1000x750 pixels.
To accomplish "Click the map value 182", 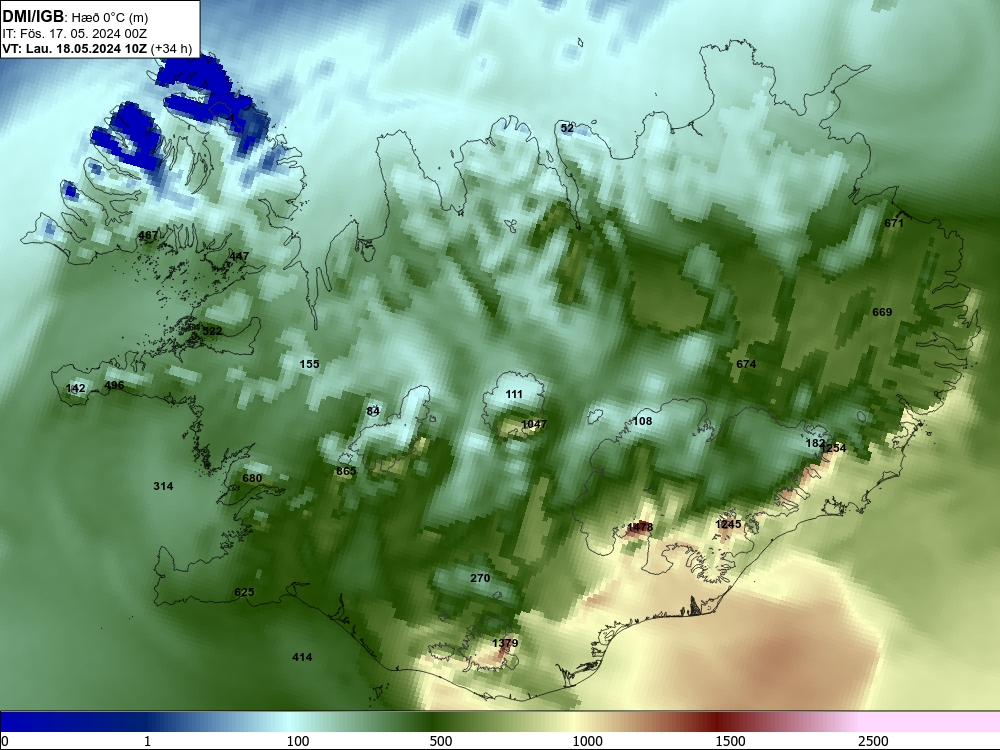I will 815,443.
